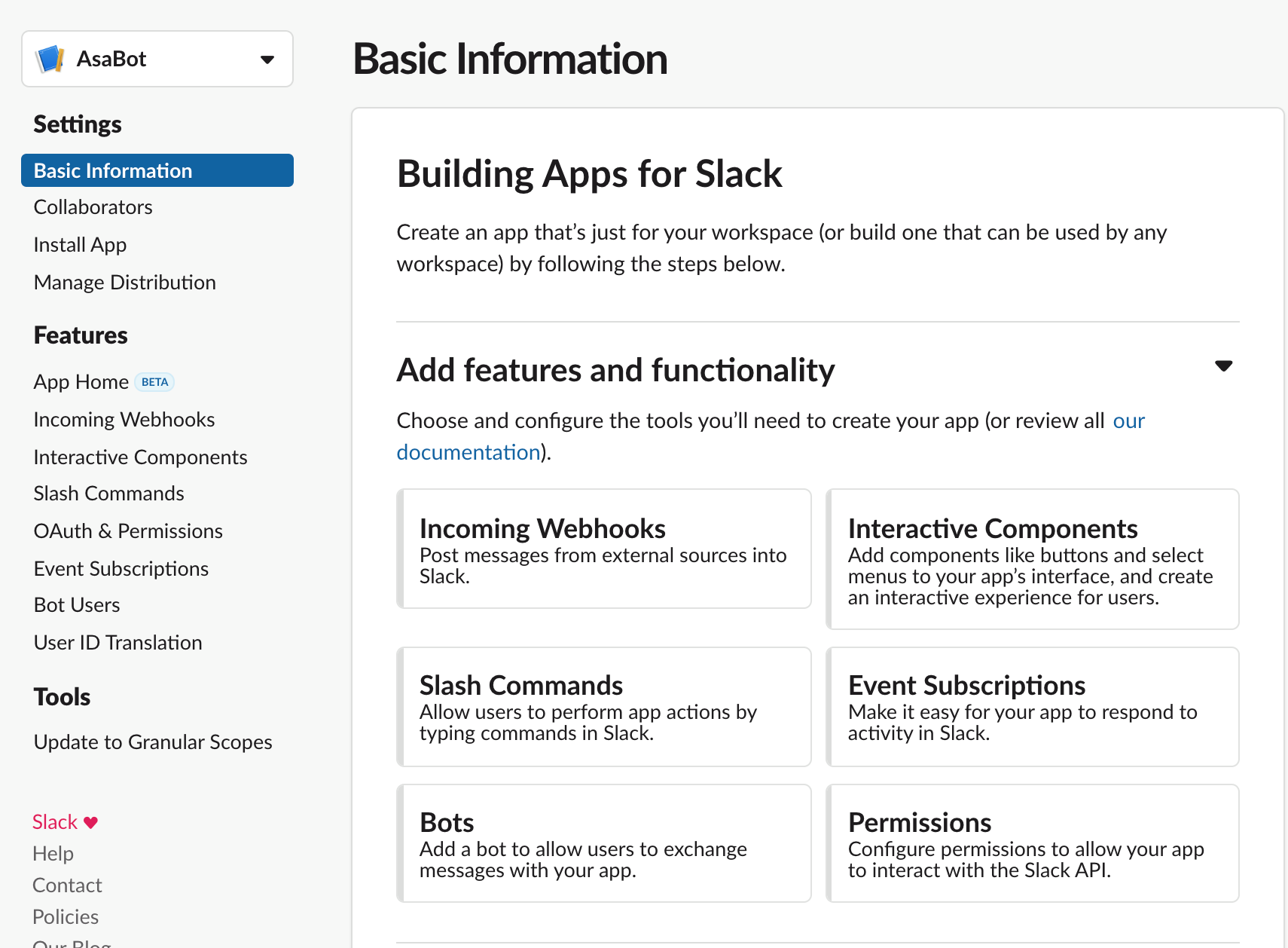The height and width of the screenshot is (948, 1288).
Task: Open the Bot Users feature page
Action: pos(77,605)
